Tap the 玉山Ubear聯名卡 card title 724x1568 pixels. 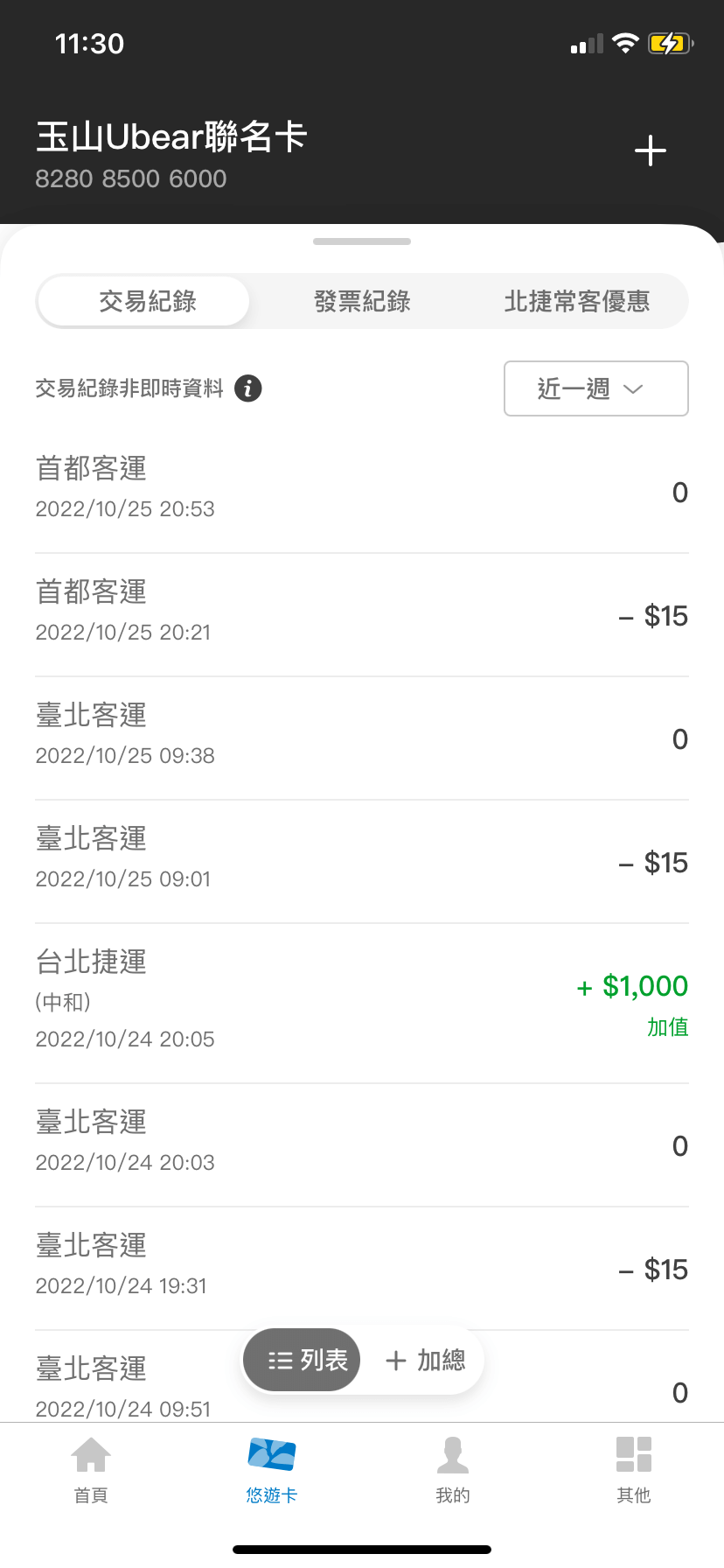click(x=171, y=137)
